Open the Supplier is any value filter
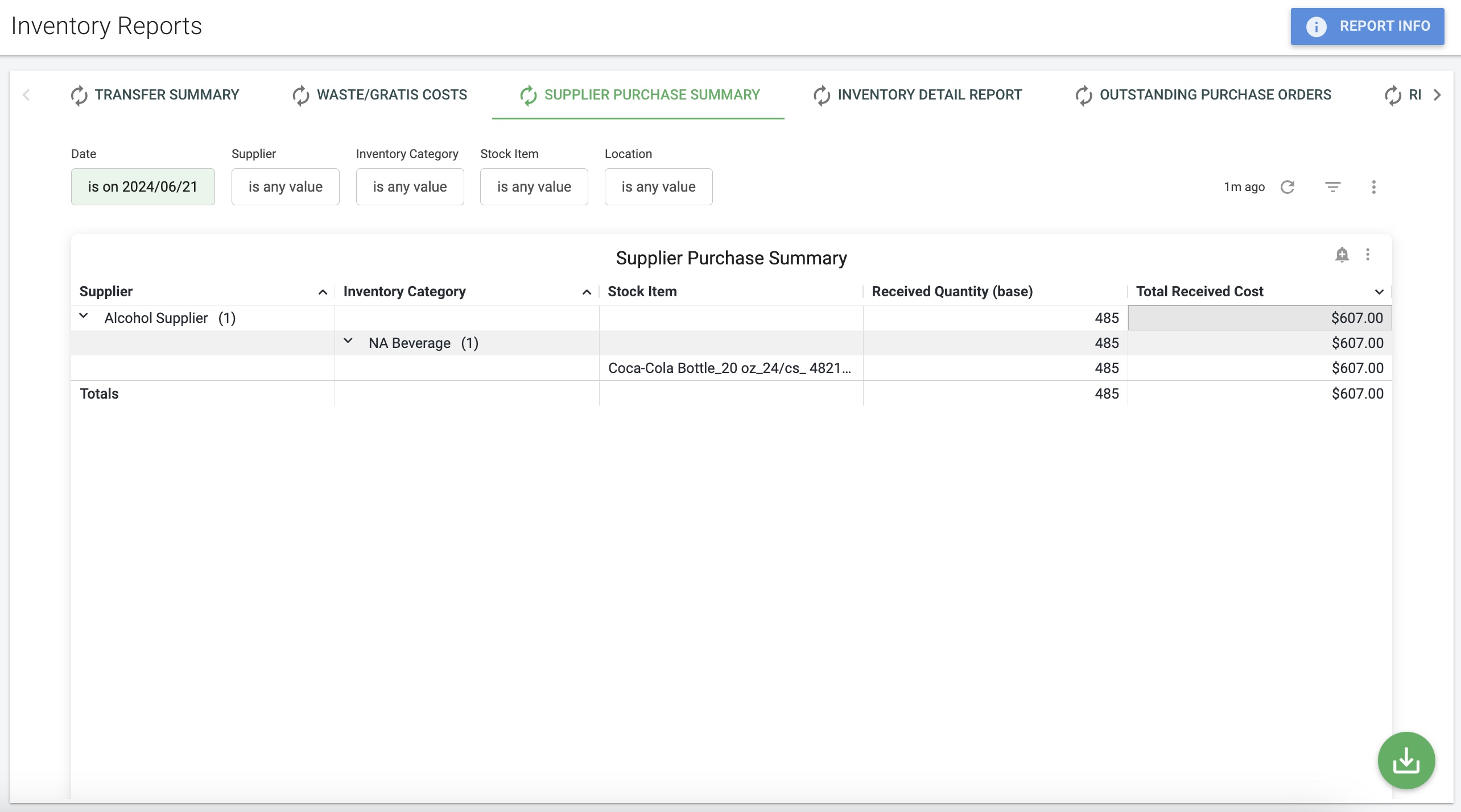Image resolution: width=1461 pixels, height=812 pixels. tap(285, 187)
